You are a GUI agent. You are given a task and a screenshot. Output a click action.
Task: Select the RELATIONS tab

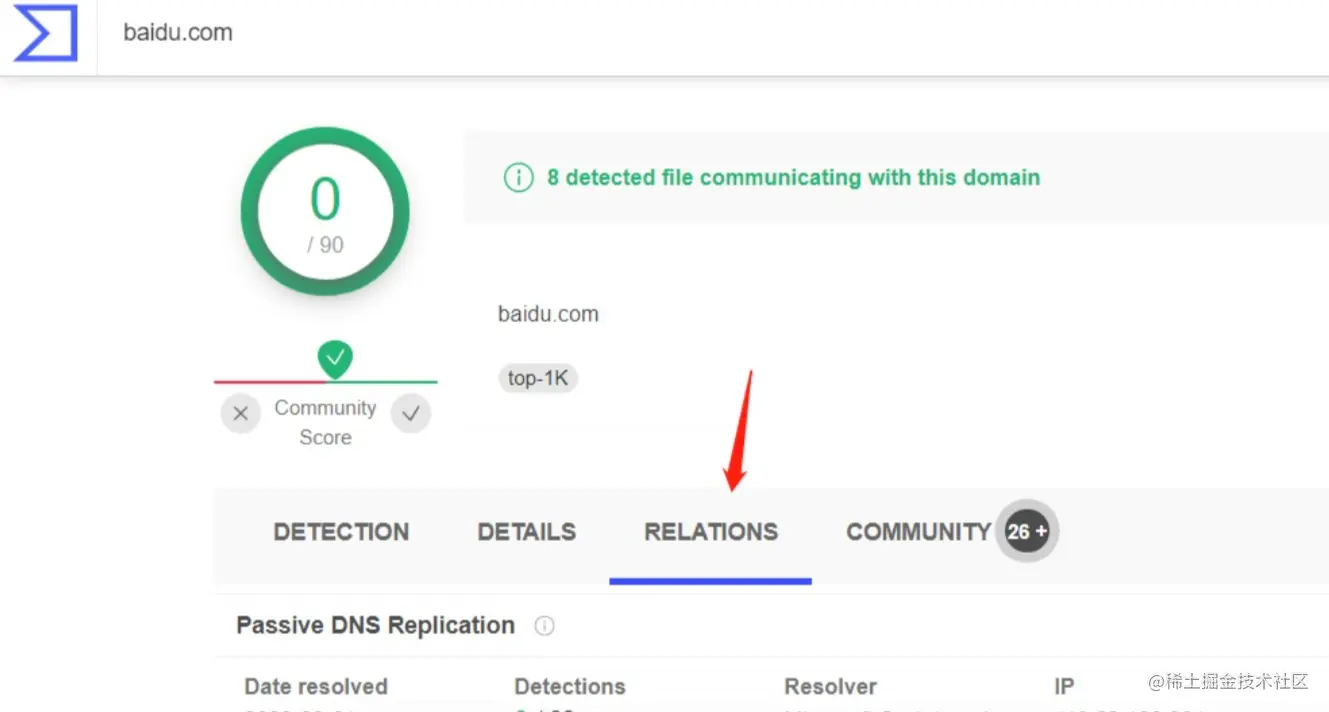711,532
